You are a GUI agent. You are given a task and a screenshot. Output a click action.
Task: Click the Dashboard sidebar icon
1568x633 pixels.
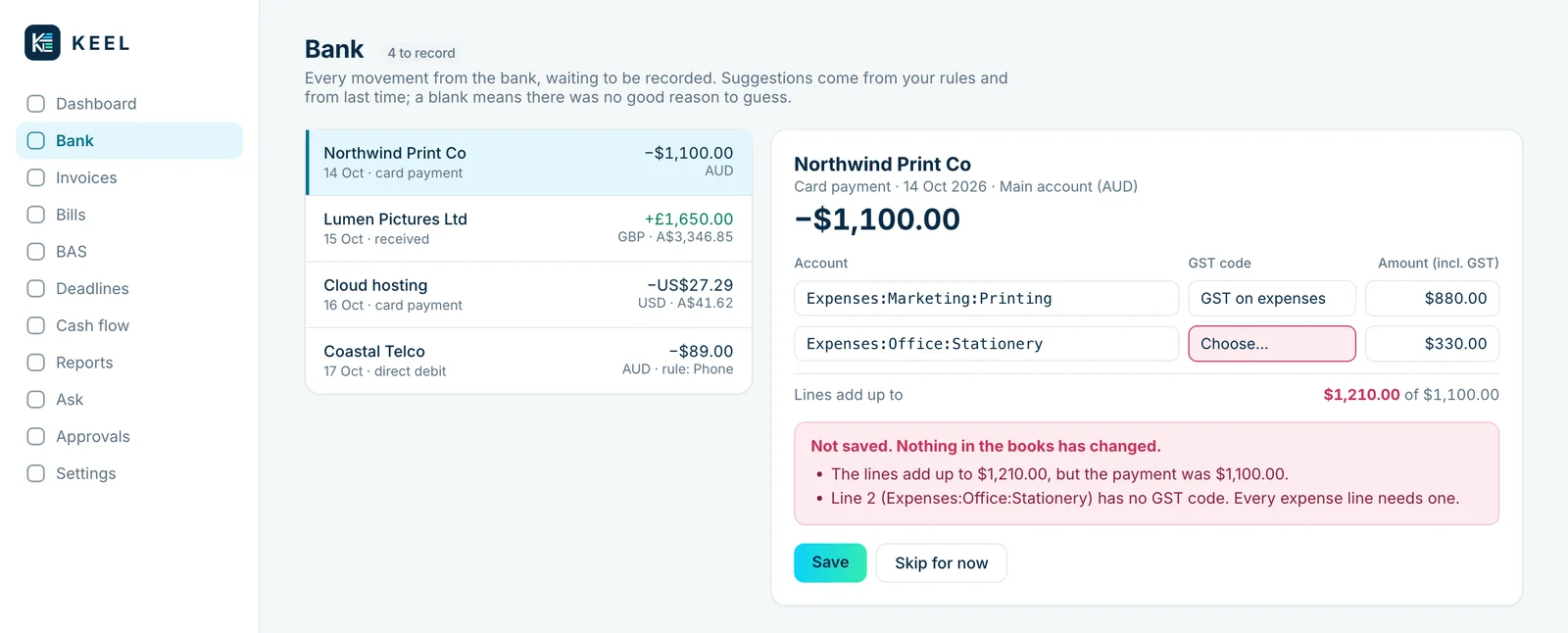click(x=36, y=104)
